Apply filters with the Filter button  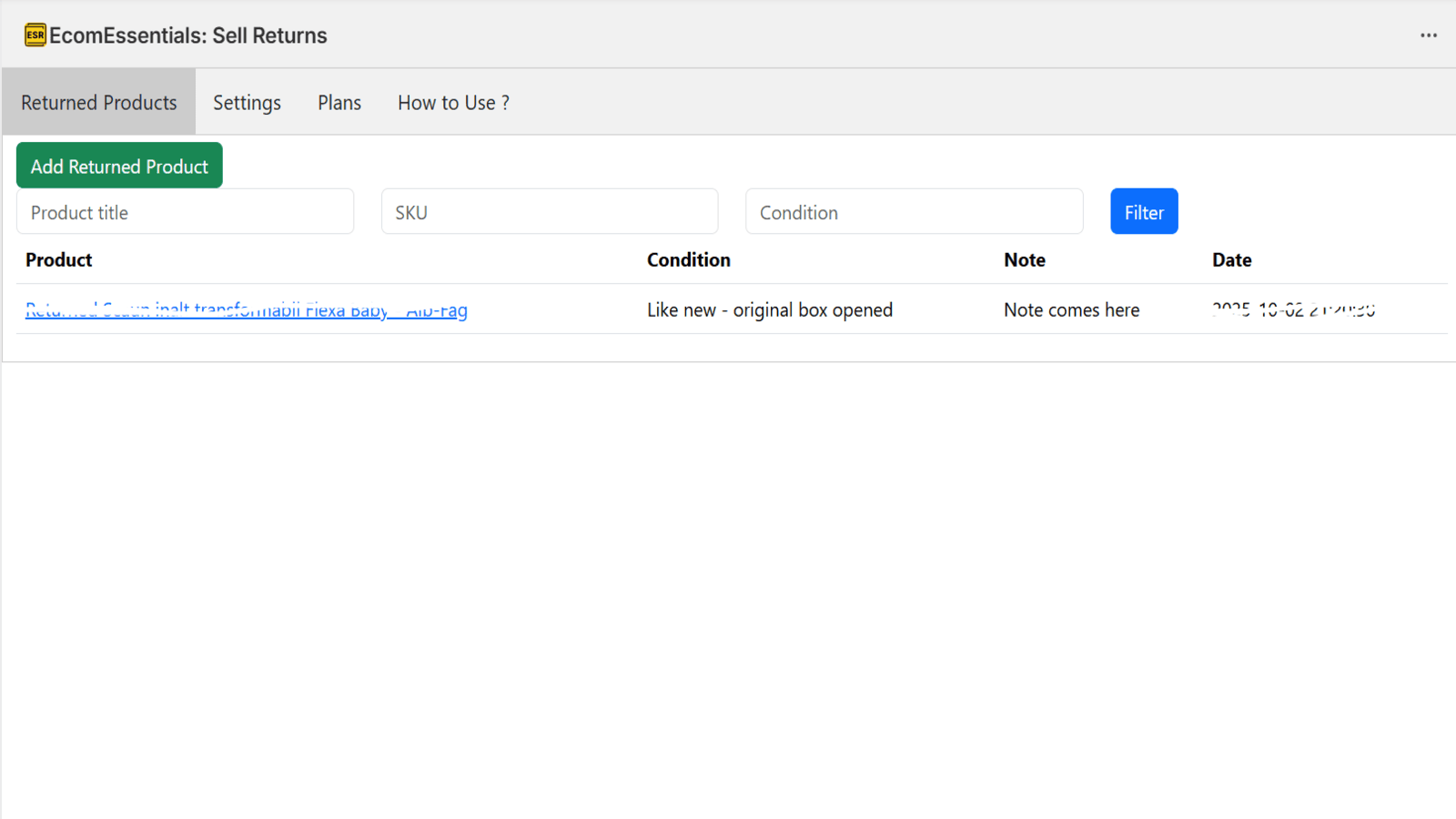1144,212
